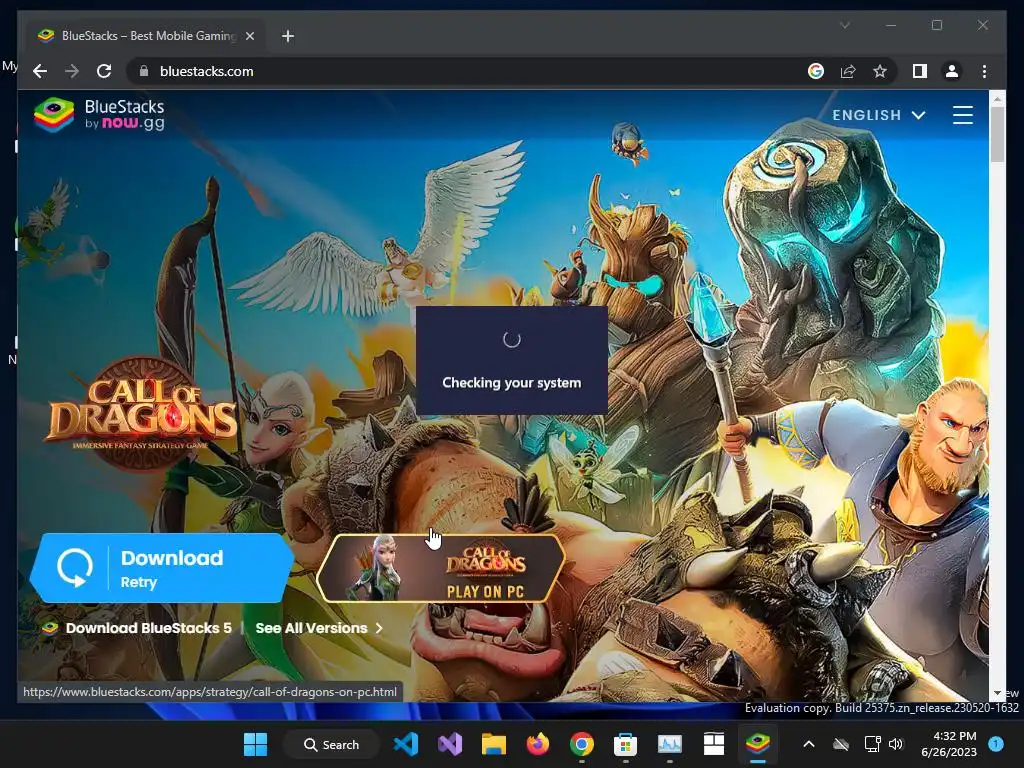Image resolution: width=1024 pixels, height=768 pixels.
Task: Click the blue Download Retry button
Action: click(x=161, y=568)
